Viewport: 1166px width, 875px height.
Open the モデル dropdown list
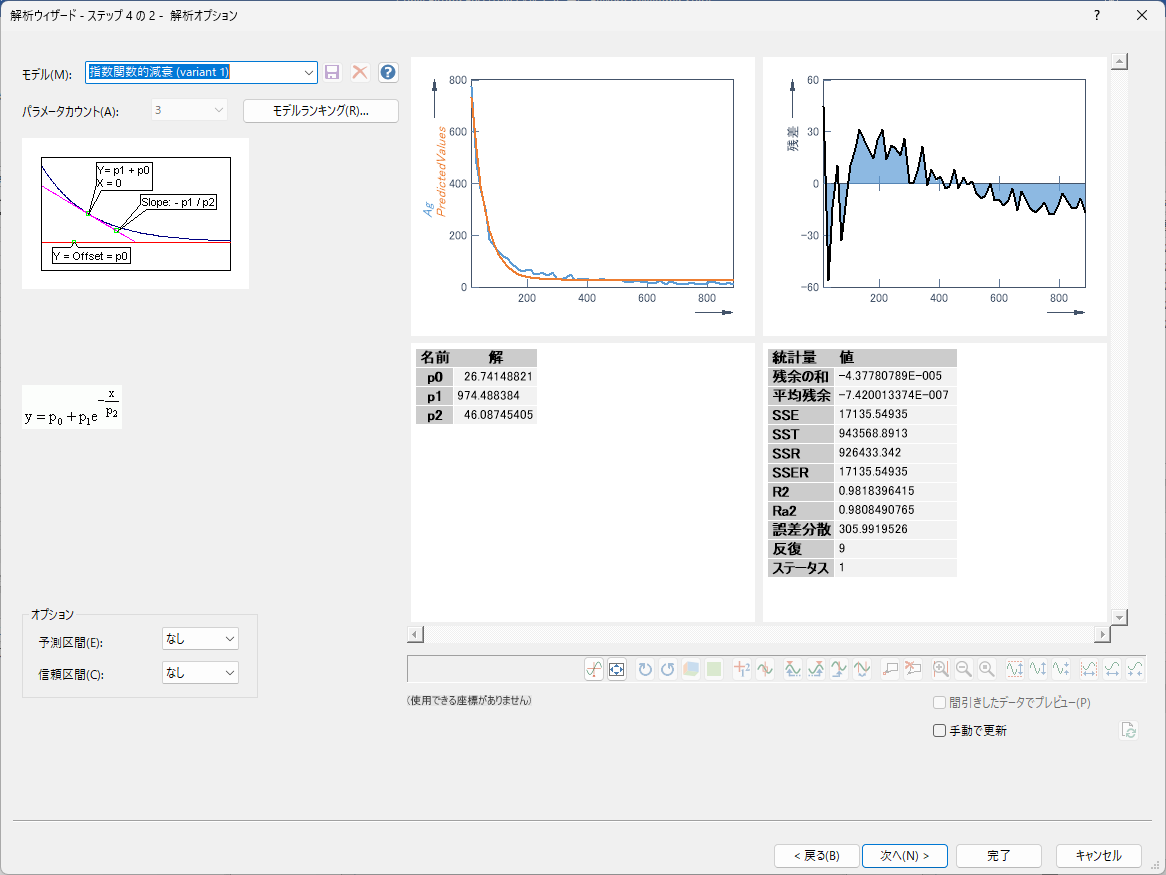click(x=308, y=72)
